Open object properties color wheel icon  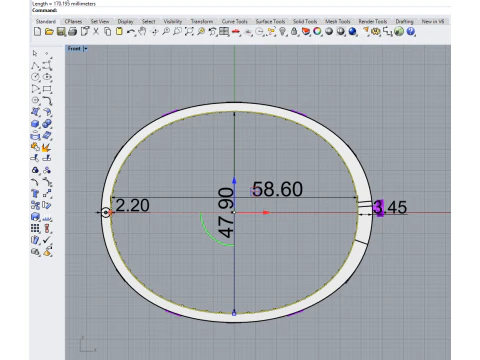(x=317, y=32)
